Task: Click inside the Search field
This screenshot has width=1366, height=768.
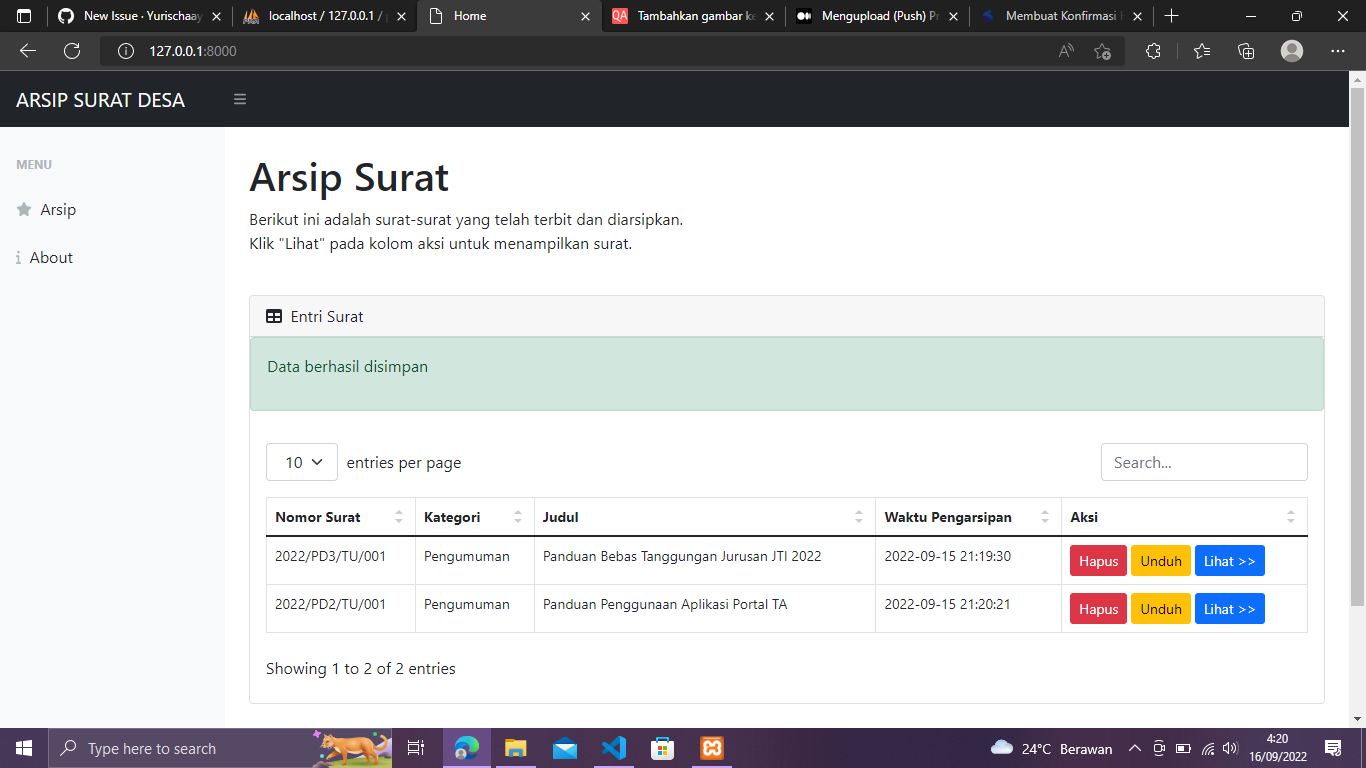Action: point(1203,462)
